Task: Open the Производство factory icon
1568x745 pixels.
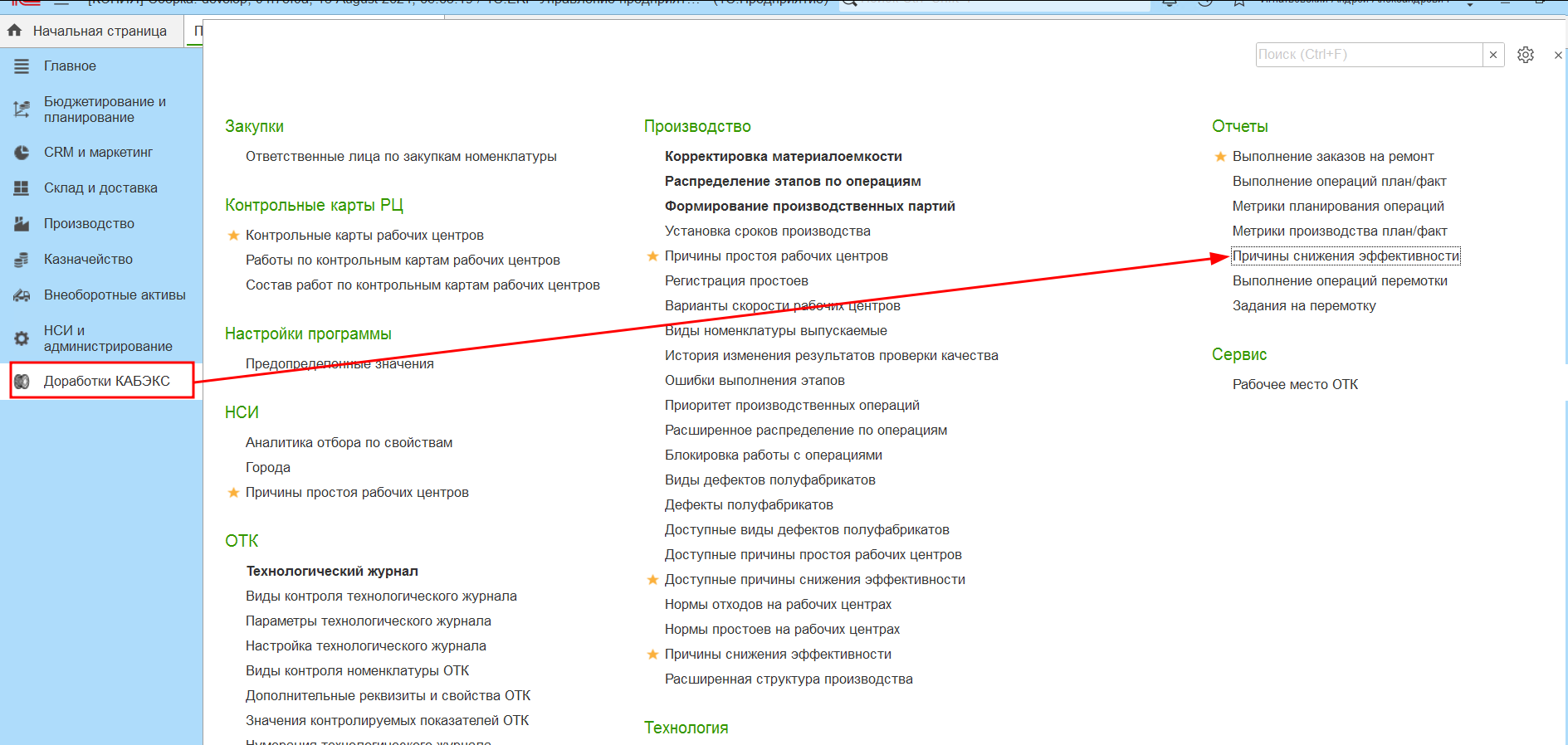Action: pyautogui.click(x=22, y=224)
